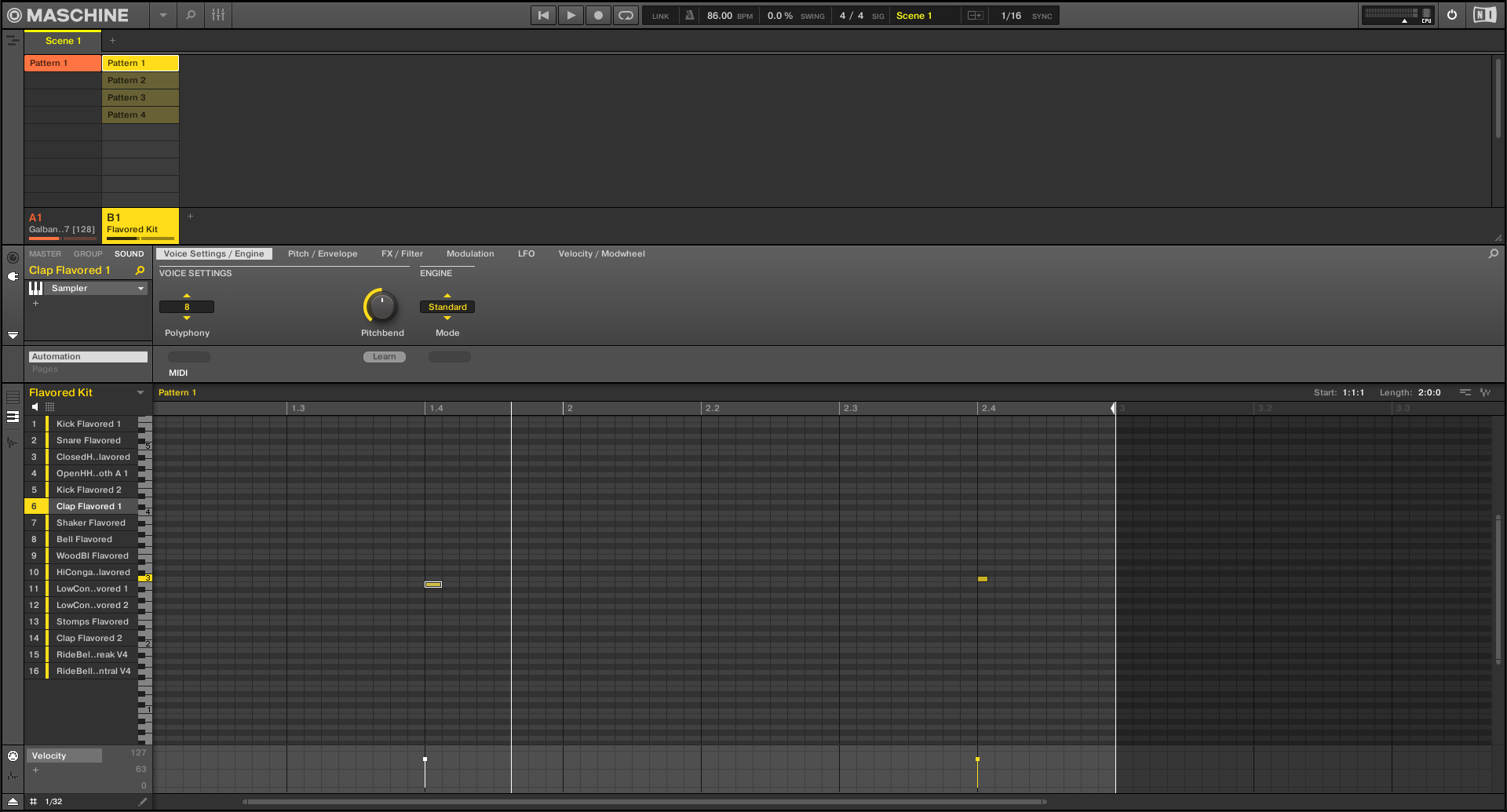Select the Shaker Flavored sound slot
The width and height of the screenshot is (1507, 812).
tap(91, 523)
